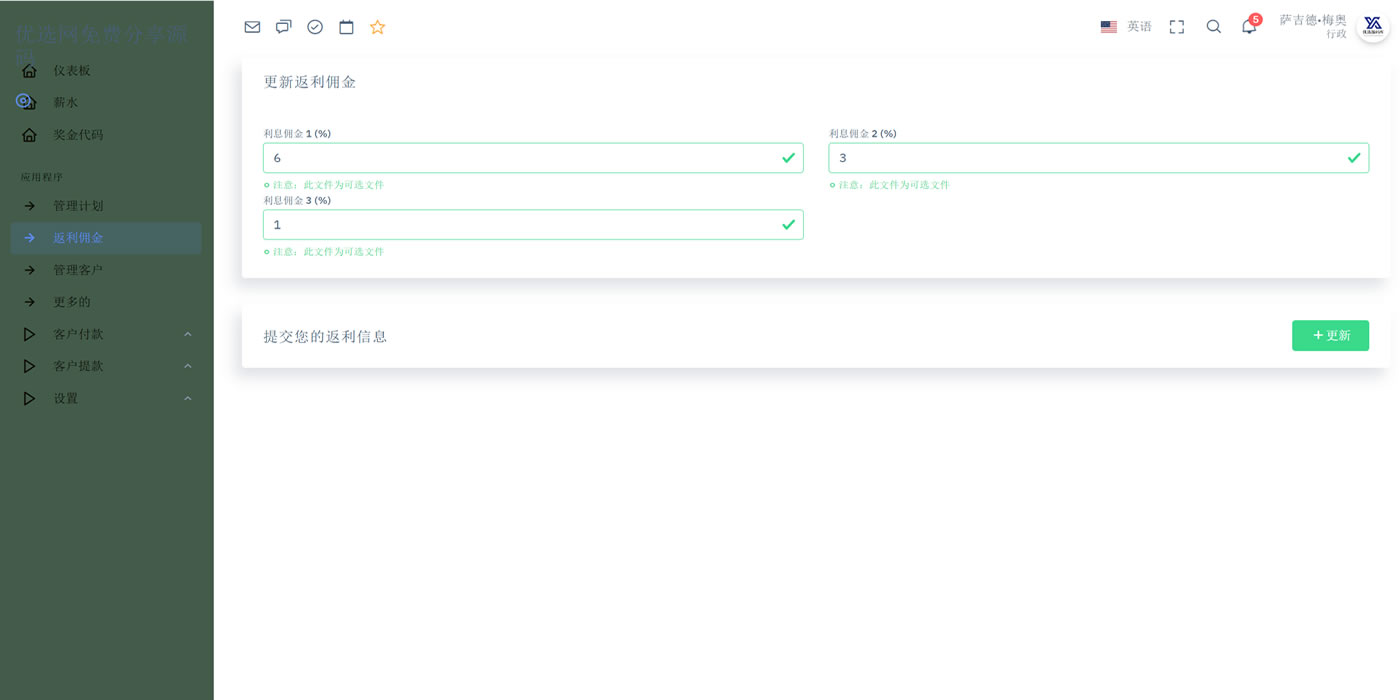Screen dimensions: 1400x700
Task: Go to 仪表板 in sidebar
Action: [72, 71]
